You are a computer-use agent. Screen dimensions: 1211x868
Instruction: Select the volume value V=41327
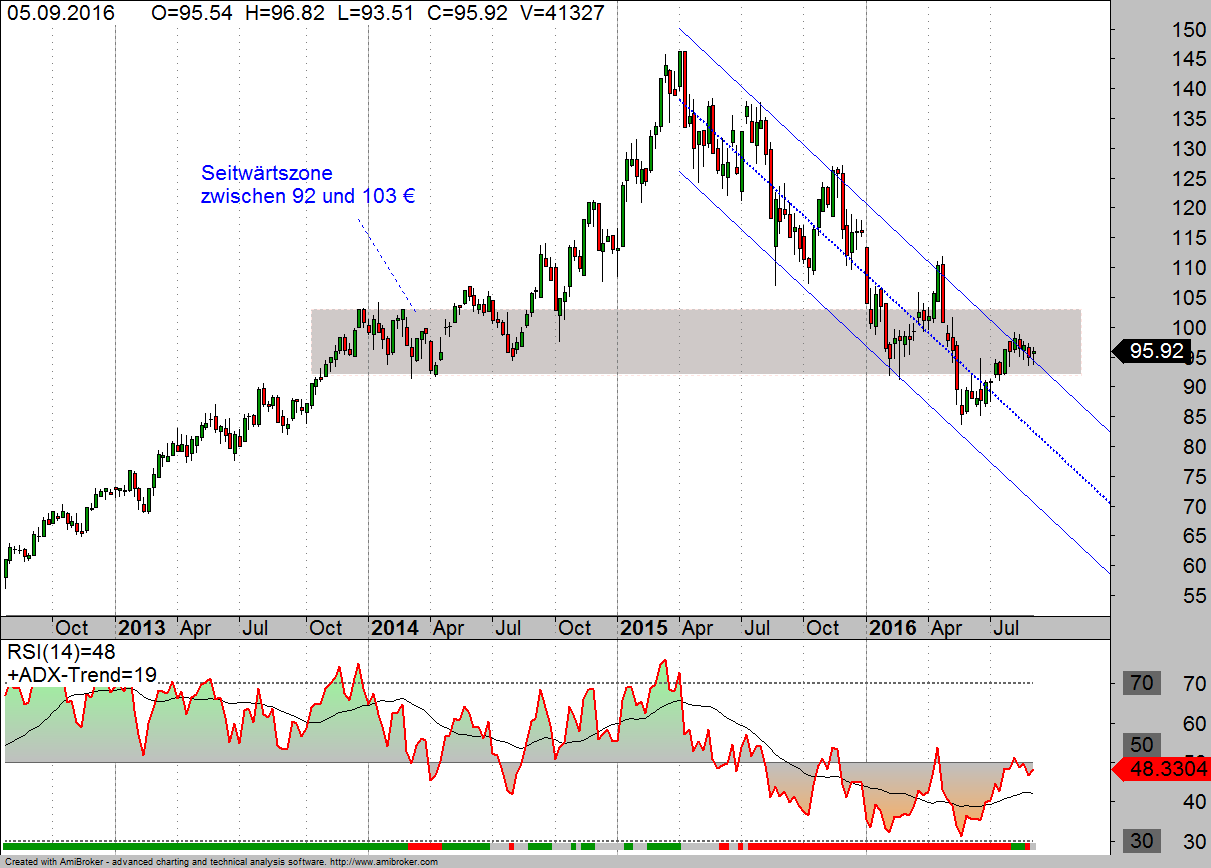[560, 14]
